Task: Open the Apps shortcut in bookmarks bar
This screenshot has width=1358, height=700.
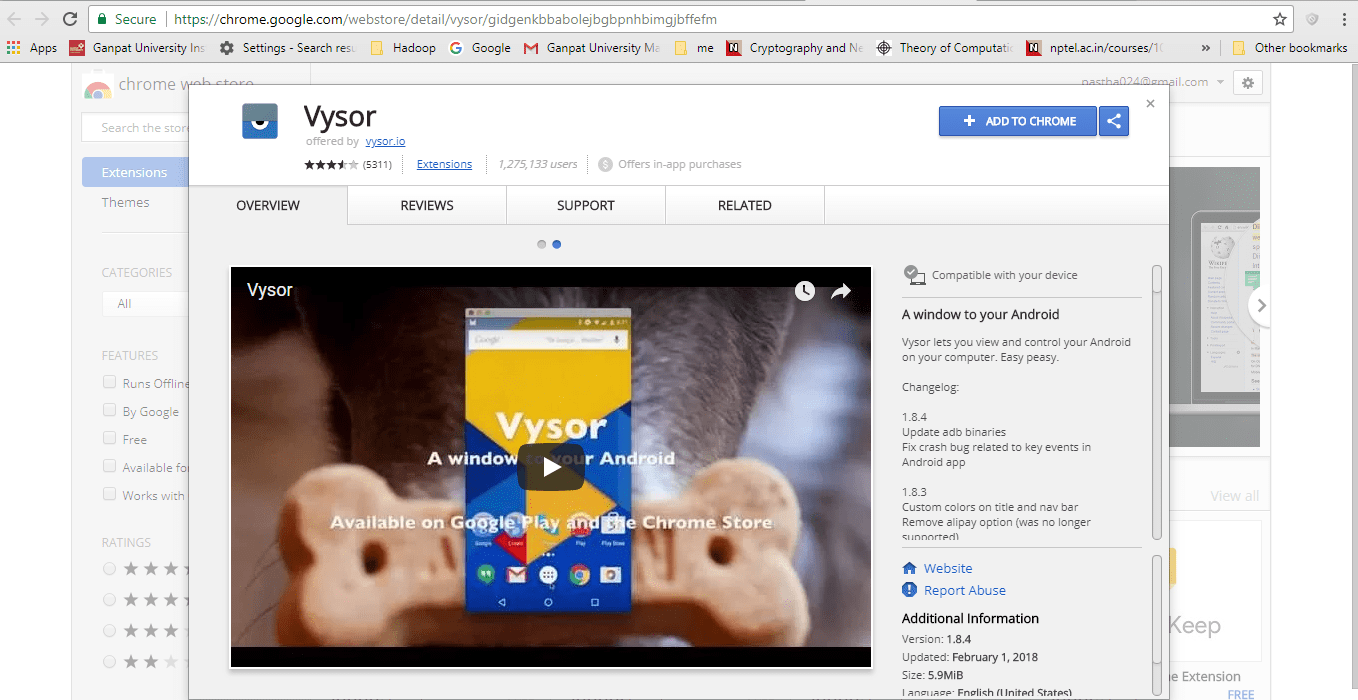Action: 32,48
